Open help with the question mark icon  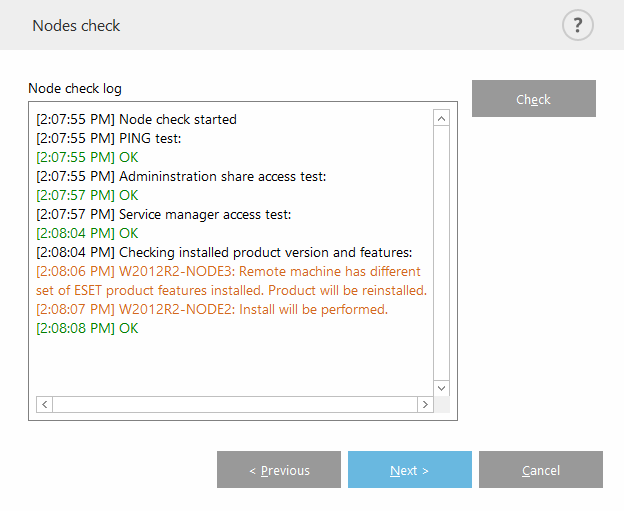pyautogui.click(x=578, y=25)
